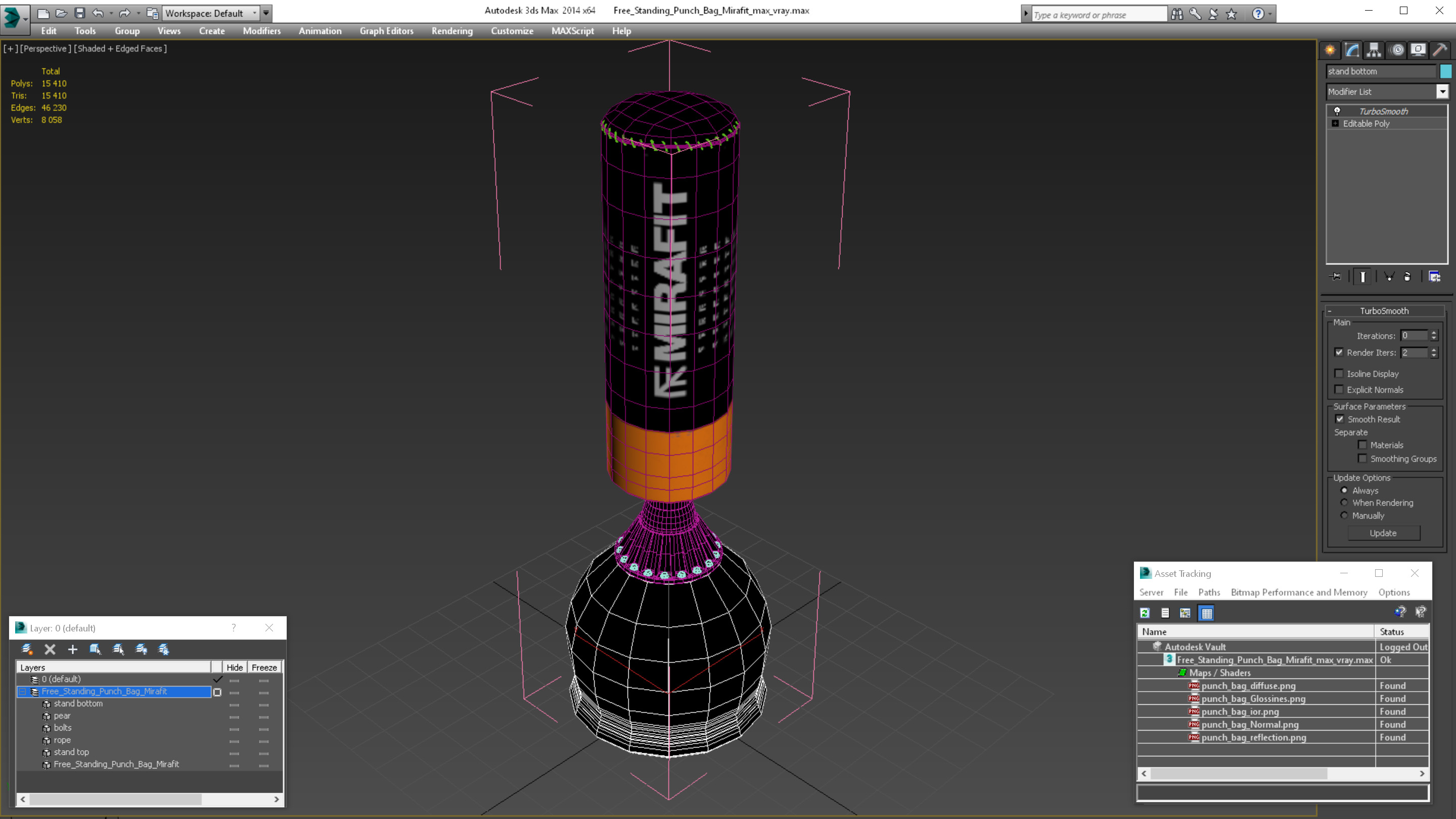Open the Help icon dropdown arrow
This screenshot has width=1456, height=819.
[1270, 14]
